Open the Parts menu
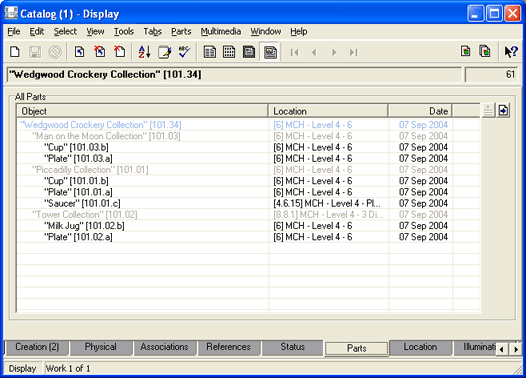The width and height of the screenshot is (526, 378). 181,32
